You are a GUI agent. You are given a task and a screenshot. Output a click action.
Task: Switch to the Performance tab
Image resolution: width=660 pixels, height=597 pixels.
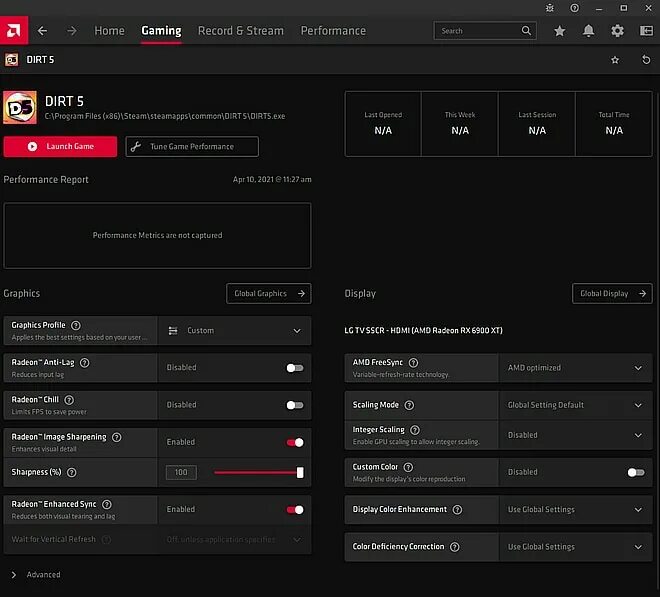click(333, 31)
